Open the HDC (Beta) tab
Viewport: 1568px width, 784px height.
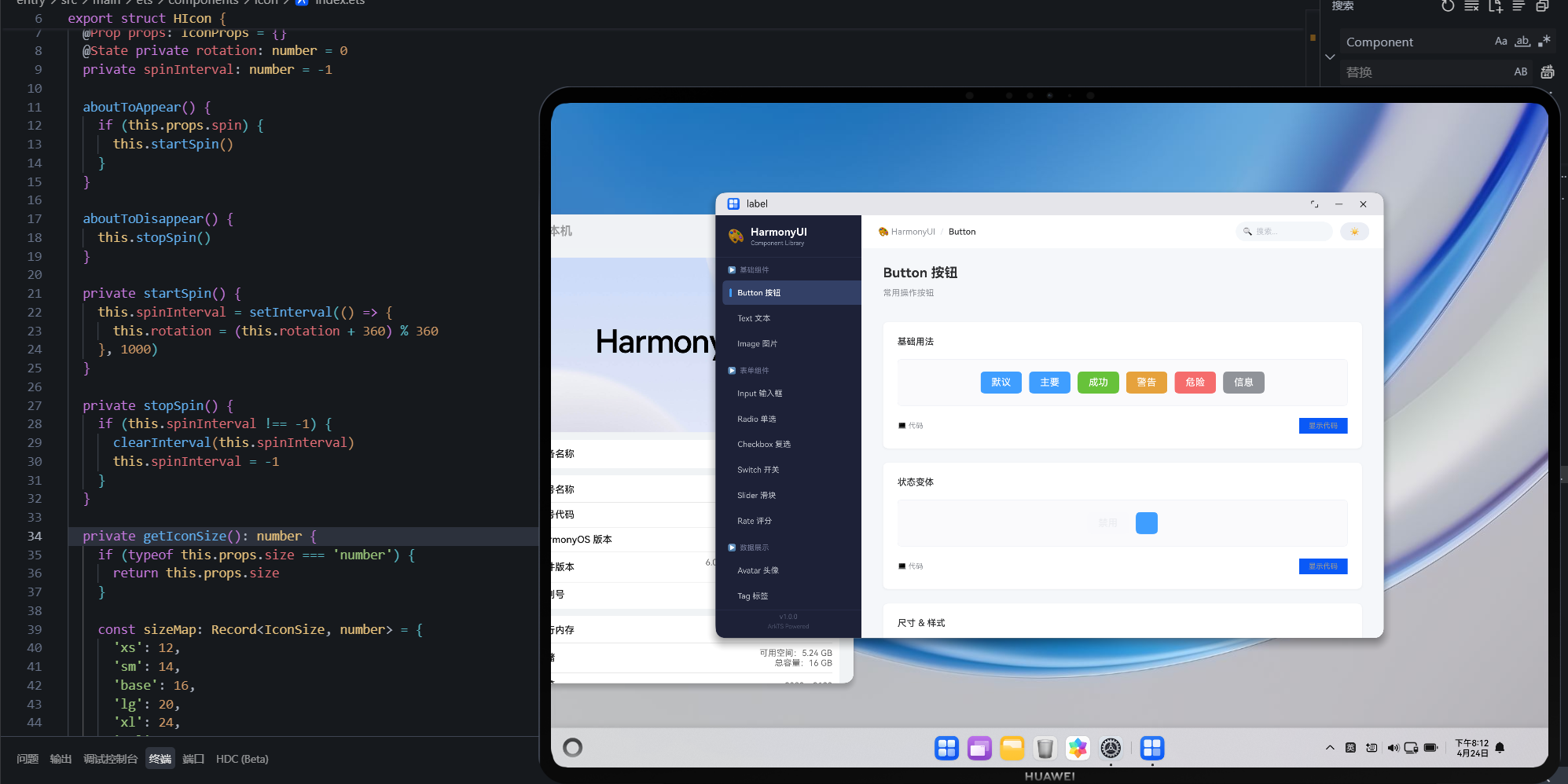tap(242, 759)
